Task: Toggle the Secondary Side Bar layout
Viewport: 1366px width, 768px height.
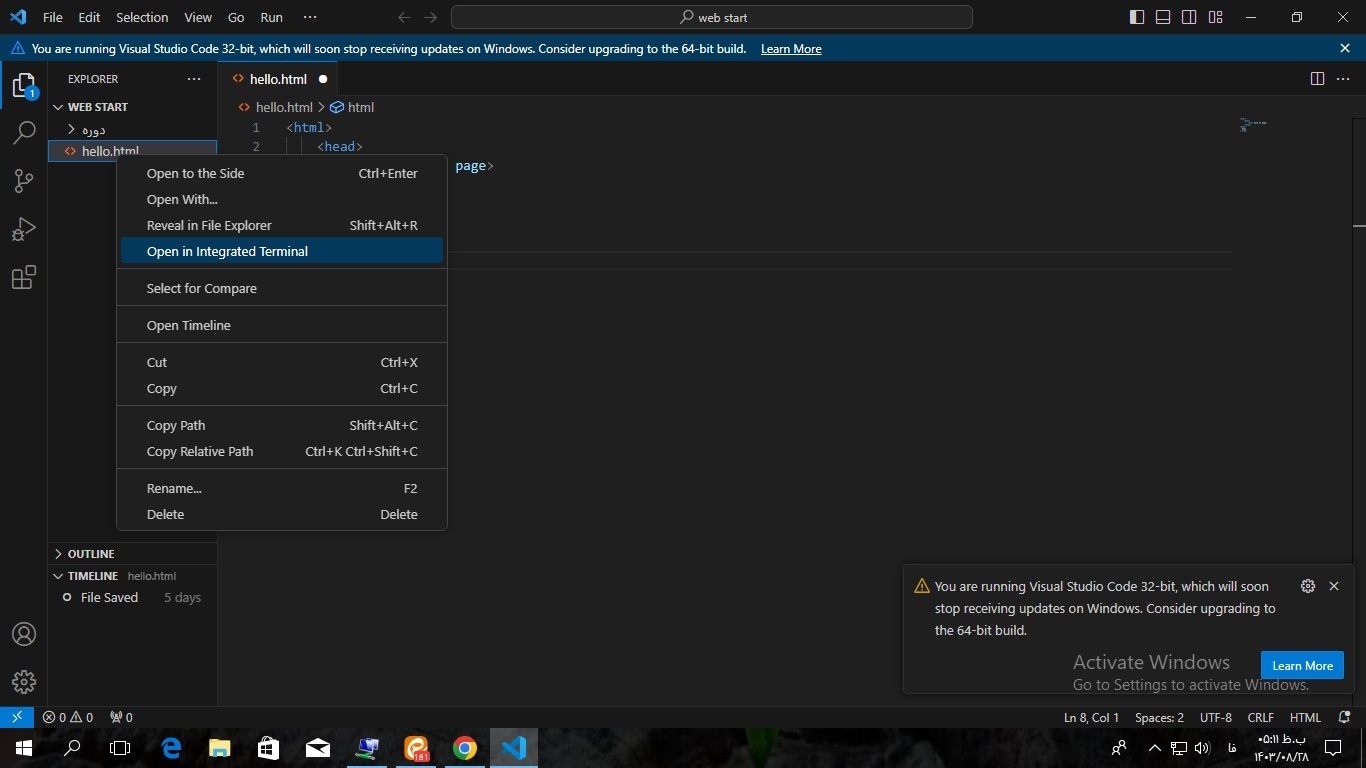Action: tap(1189, 17)
